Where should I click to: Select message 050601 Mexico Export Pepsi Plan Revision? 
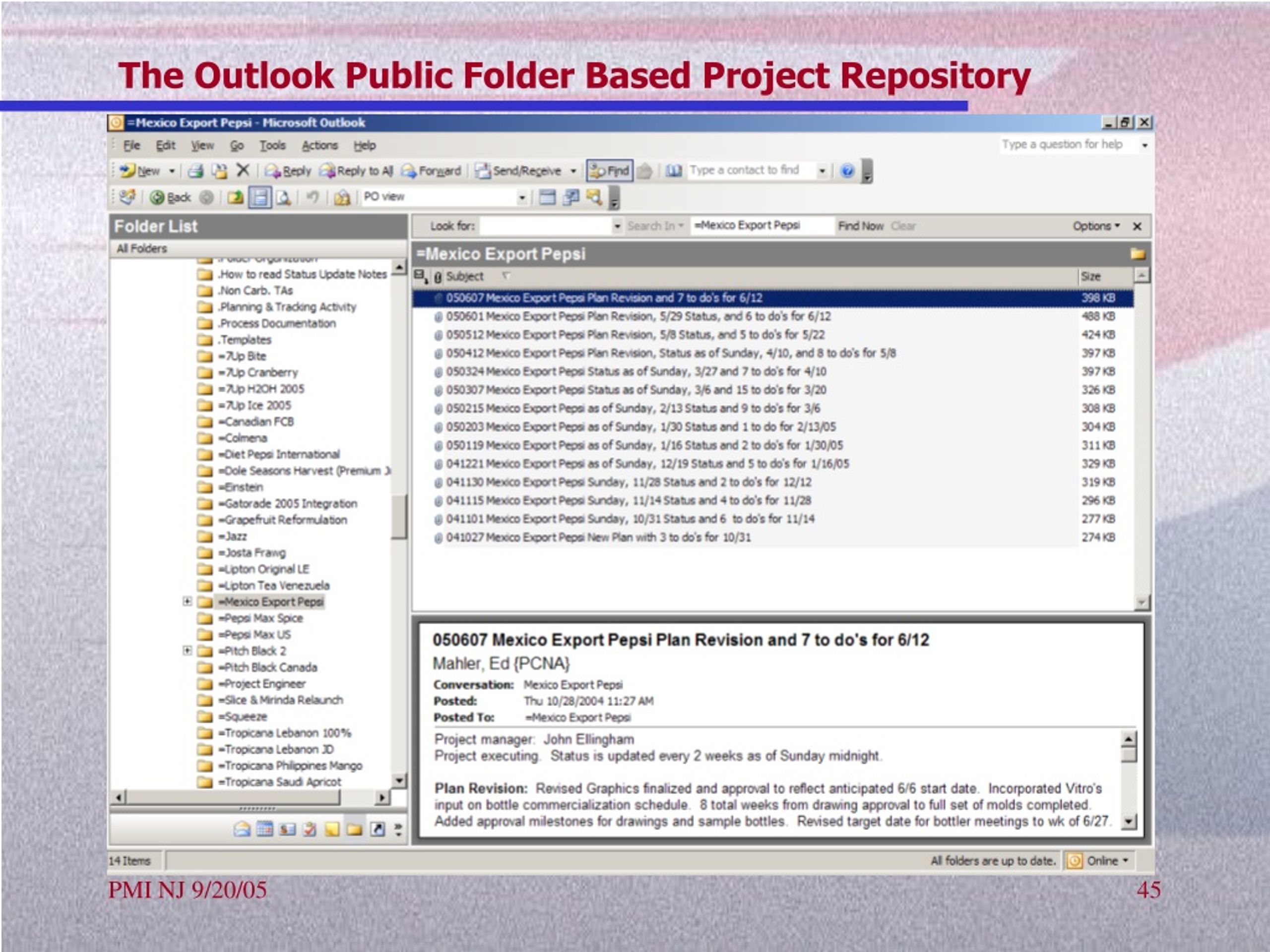coord(772,316)
